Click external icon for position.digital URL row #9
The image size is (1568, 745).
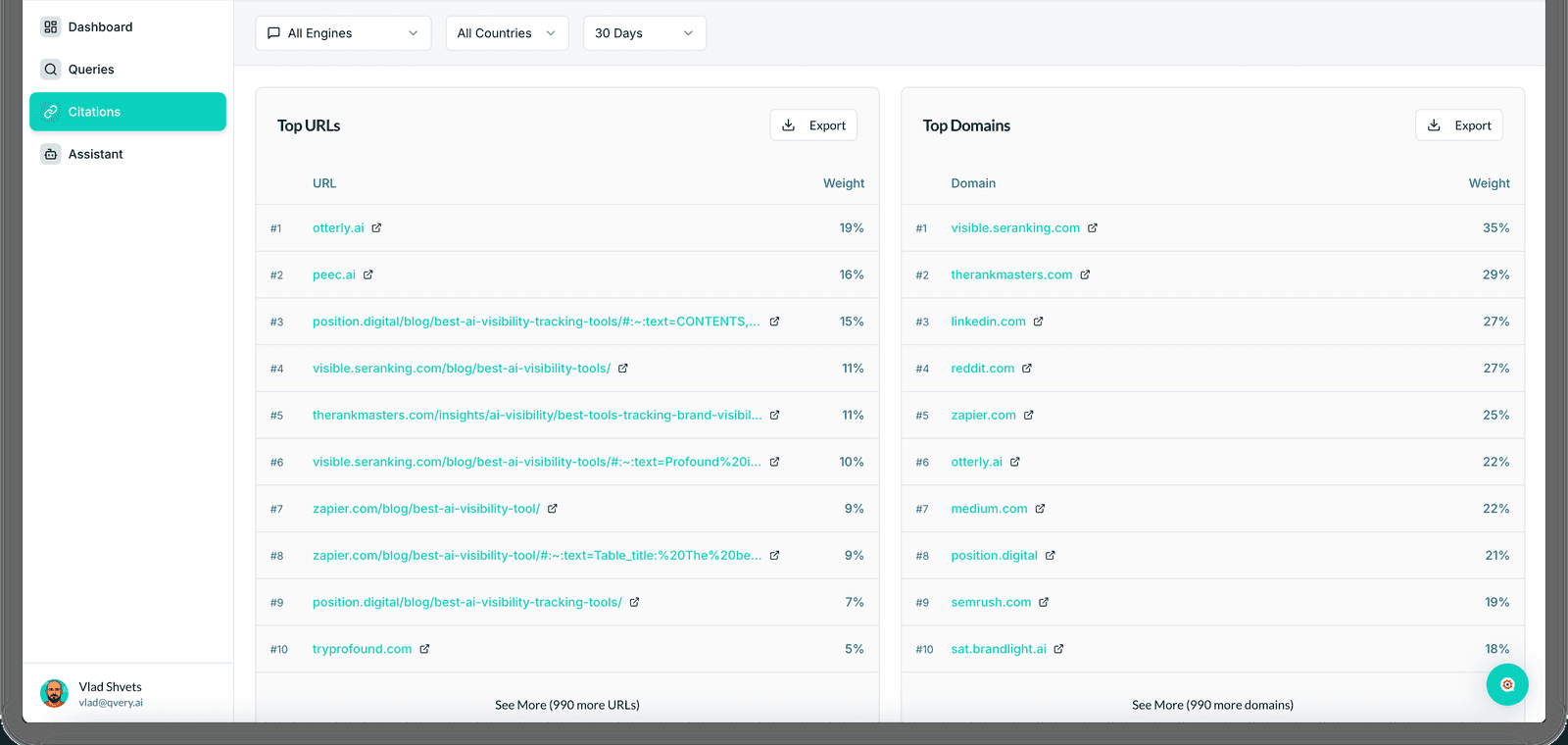point(634,602)
